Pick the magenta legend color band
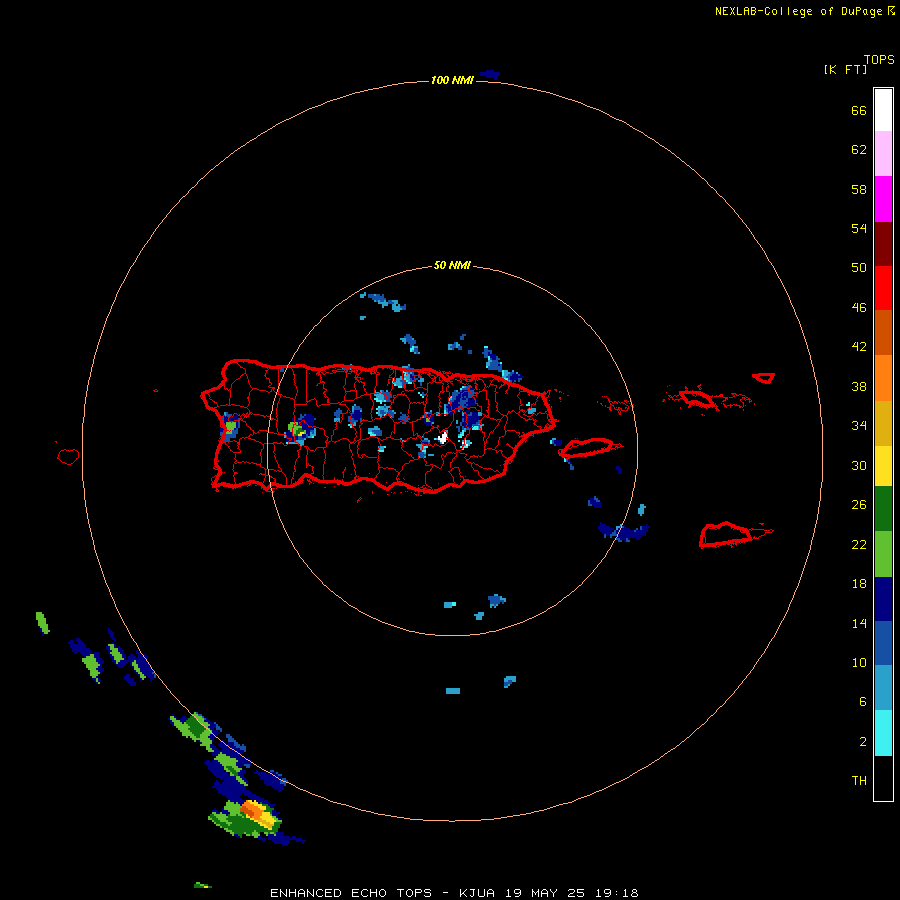Screen dimensions: 900x900 tap(883, 199)
